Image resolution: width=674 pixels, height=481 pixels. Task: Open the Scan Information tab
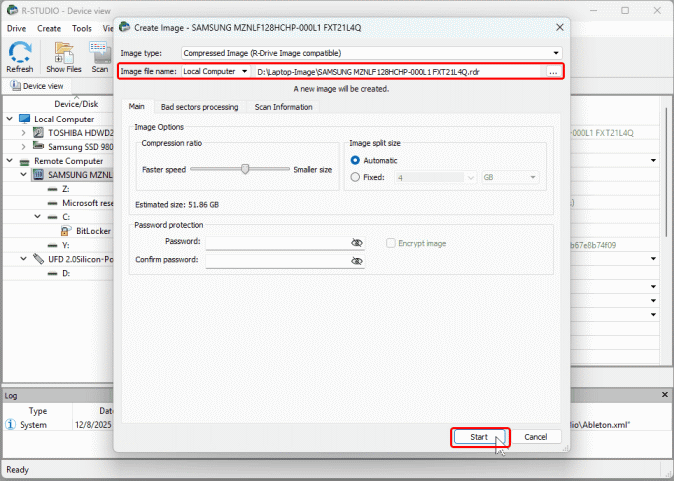pos(283,107)
